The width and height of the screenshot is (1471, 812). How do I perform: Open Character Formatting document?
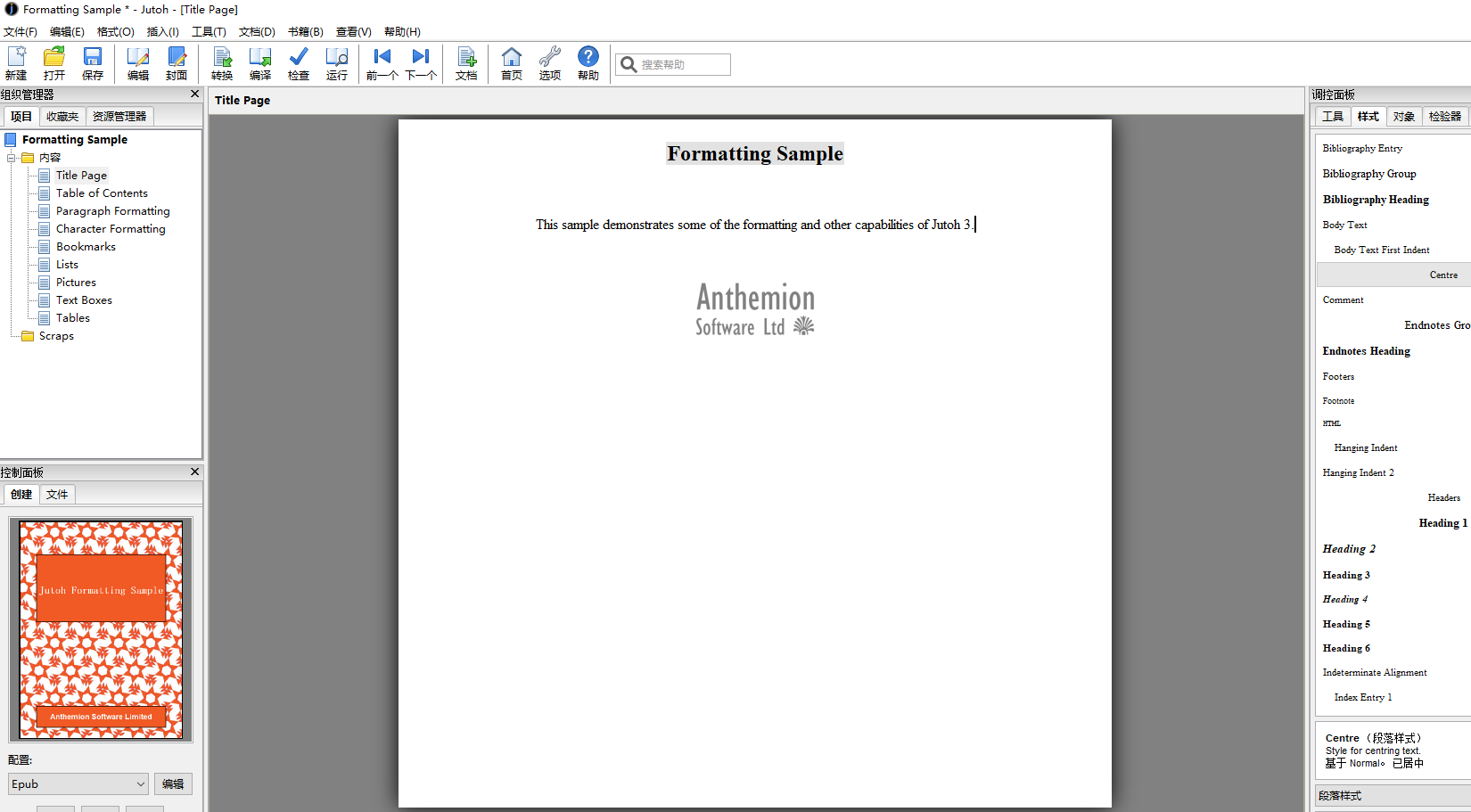tap(111, 229)
